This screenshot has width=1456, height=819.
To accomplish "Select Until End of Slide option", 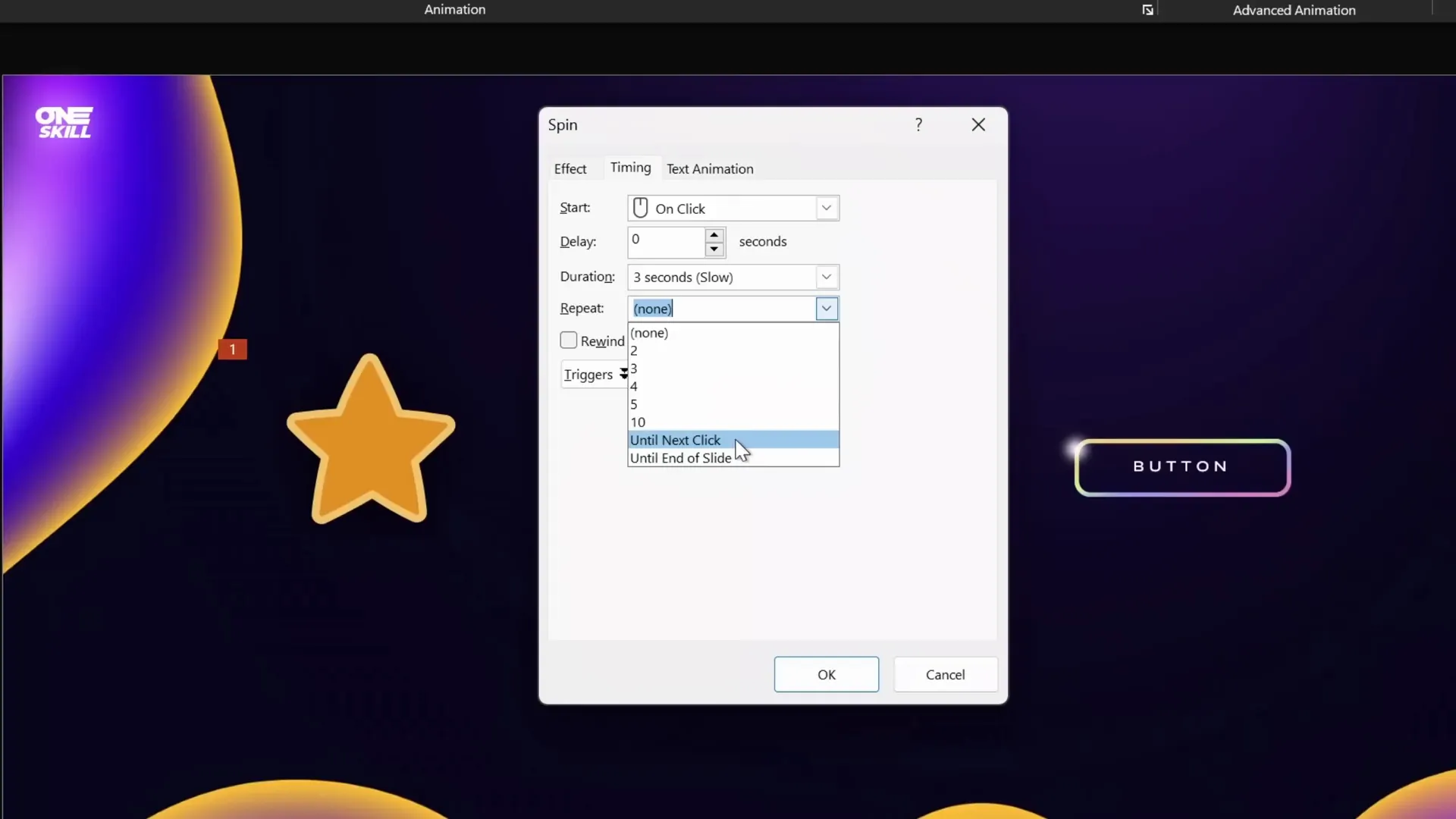I will (x=733, y=458).
